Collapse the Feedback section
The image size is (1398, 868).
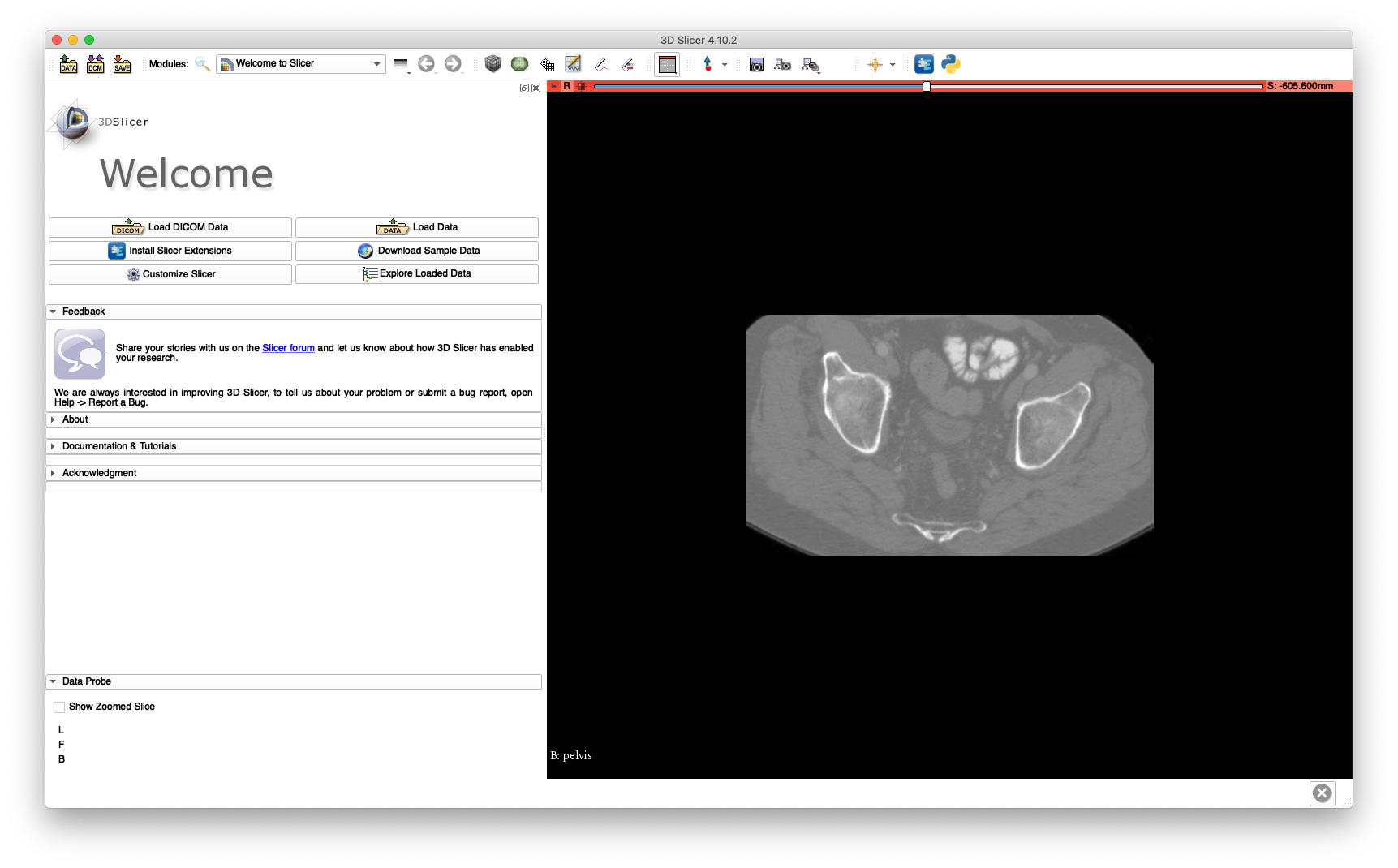point(294,312)
